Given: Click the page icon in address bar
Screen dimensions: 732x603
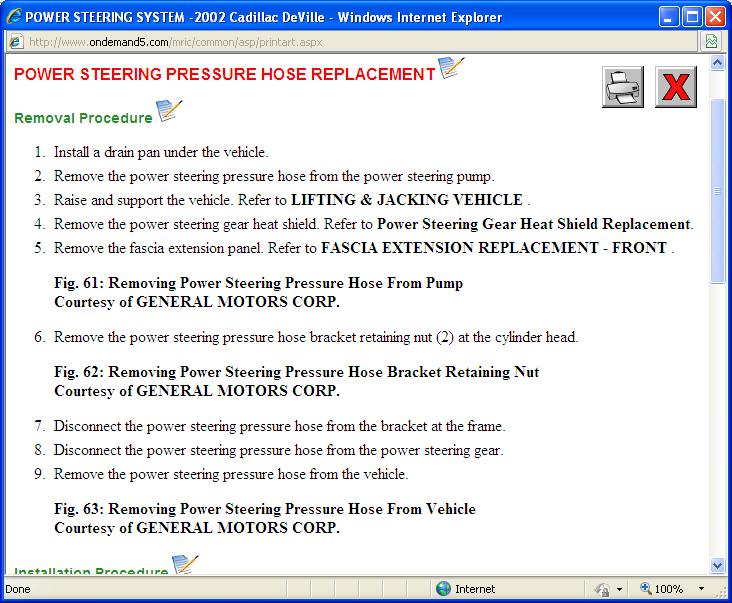Looking at the screenshot, I should (15, 42).
